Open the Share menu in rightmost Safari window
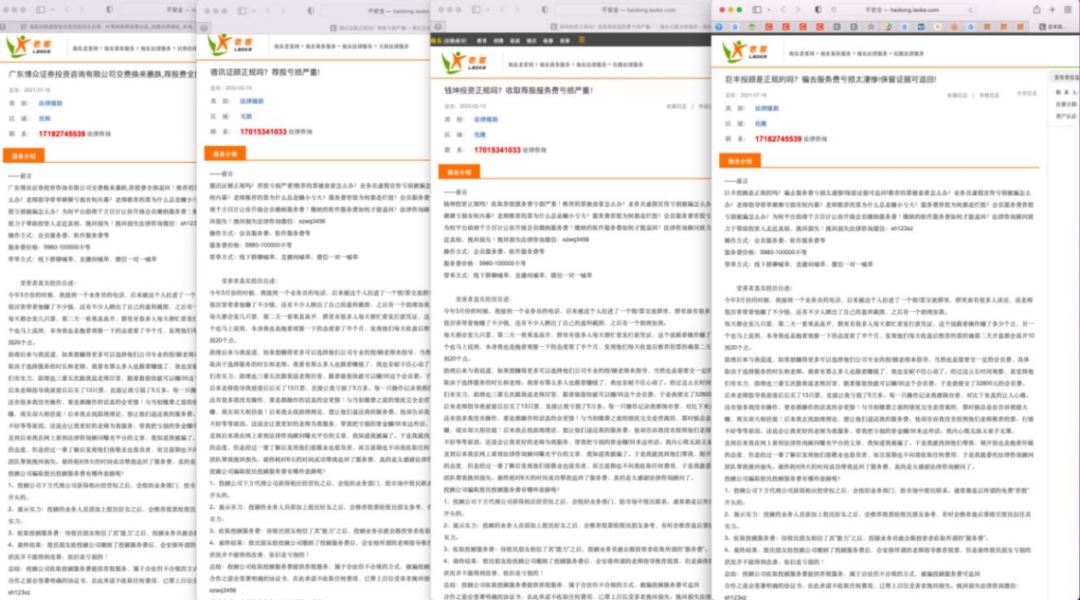 1036,10
